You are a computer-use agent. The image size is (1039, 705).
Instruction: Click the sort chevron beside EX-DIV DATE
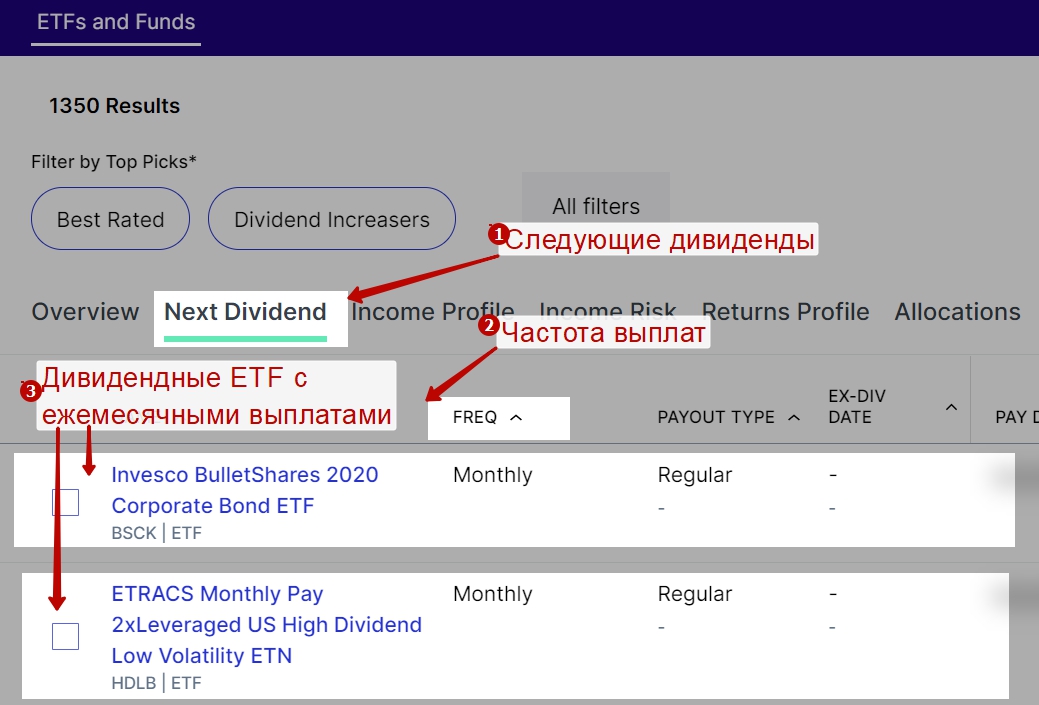pos(951,407)
